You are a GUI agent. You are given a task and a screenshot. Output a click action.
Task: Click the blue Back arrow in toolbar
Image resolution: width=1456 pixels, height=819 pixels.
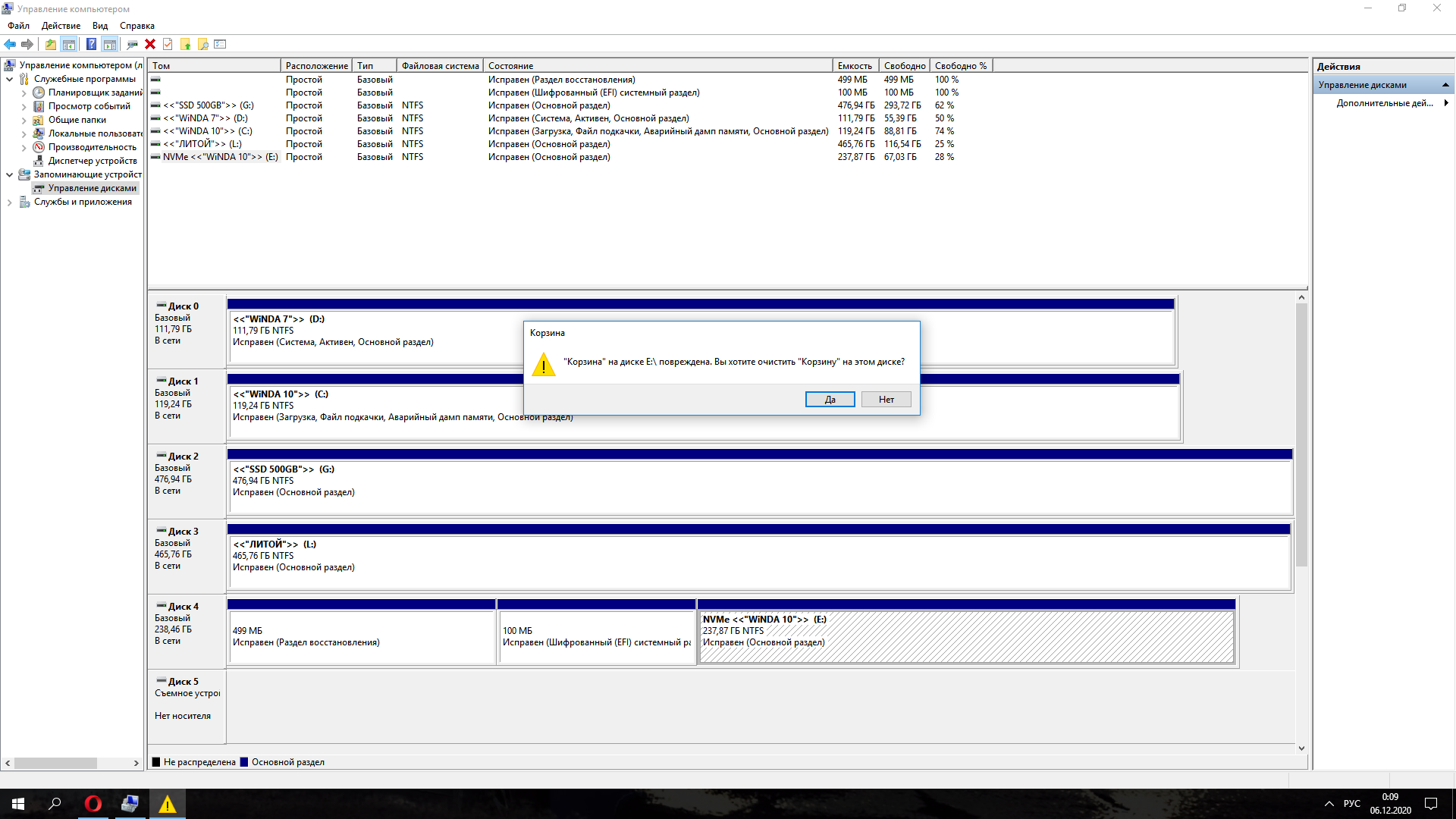click(x=10, y=44)
